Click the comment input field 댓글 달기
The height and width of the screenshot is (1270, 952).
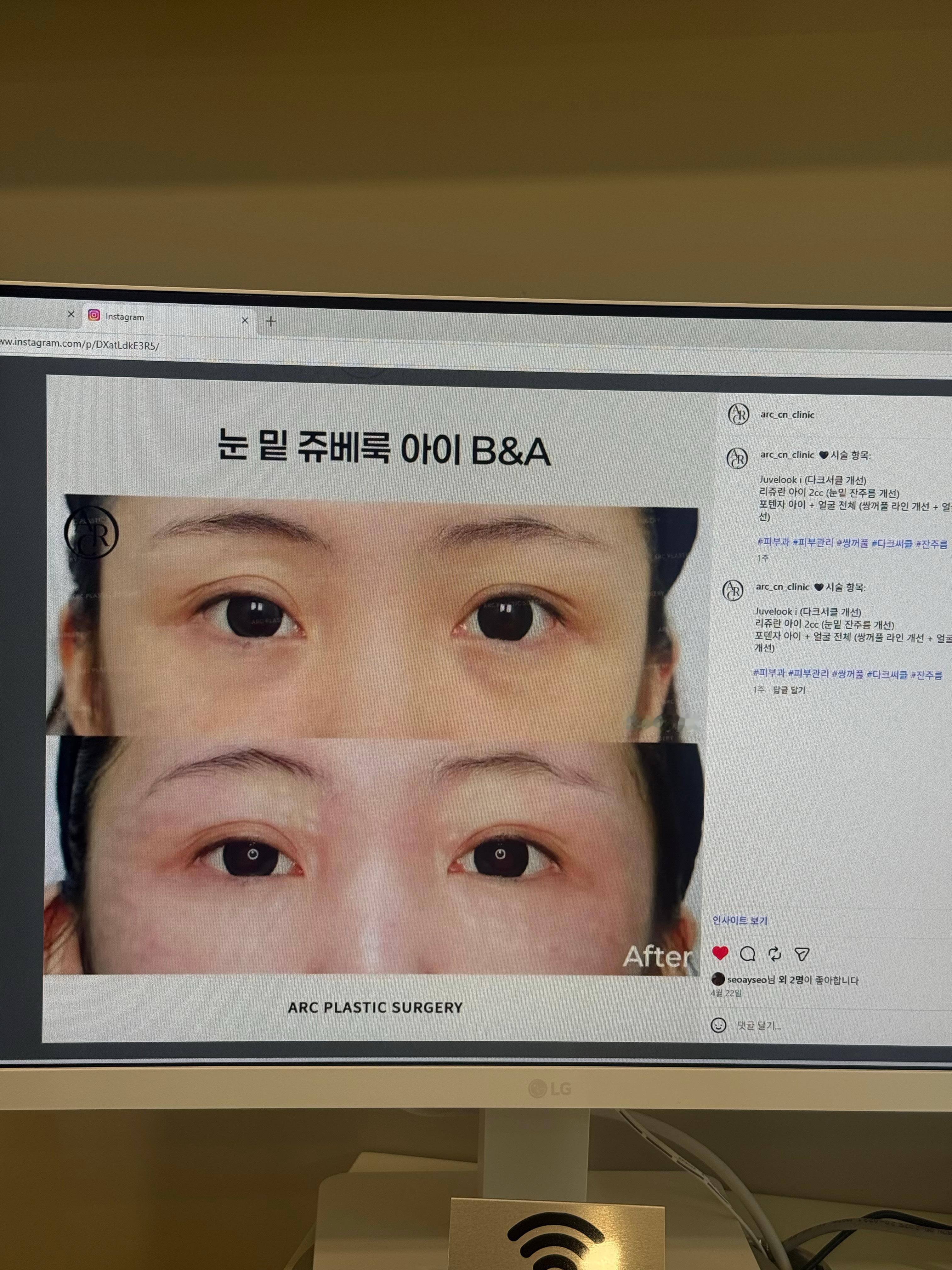pyautogui.click(x=759, y=1025)
